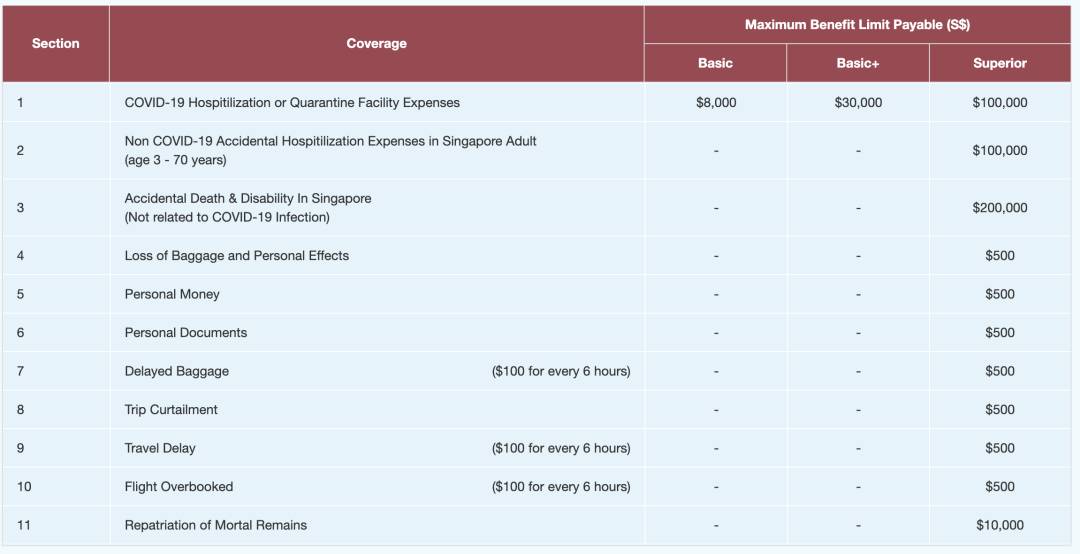The width and height of the screenshot is (1080, 554).
Task: Click Repatriation of Mortal Remains row
Action: (x=215, y=525)
